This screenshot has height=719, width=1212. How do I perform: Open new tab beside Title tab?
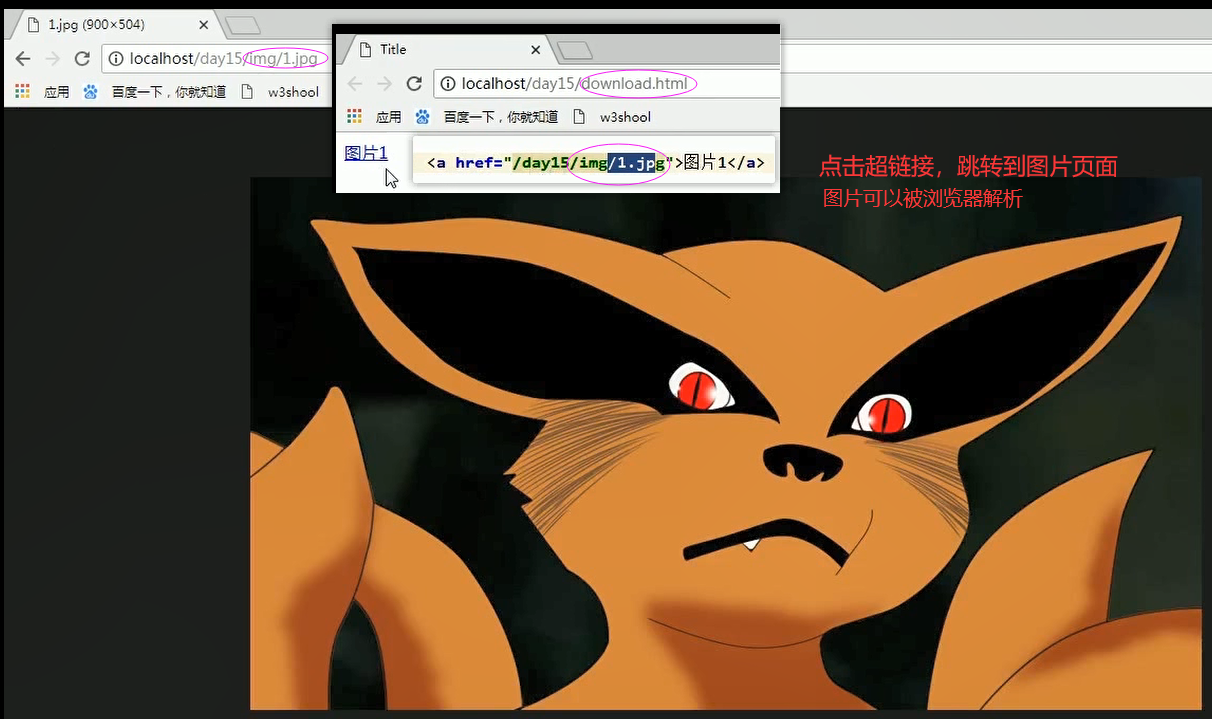tap(575, 50)
